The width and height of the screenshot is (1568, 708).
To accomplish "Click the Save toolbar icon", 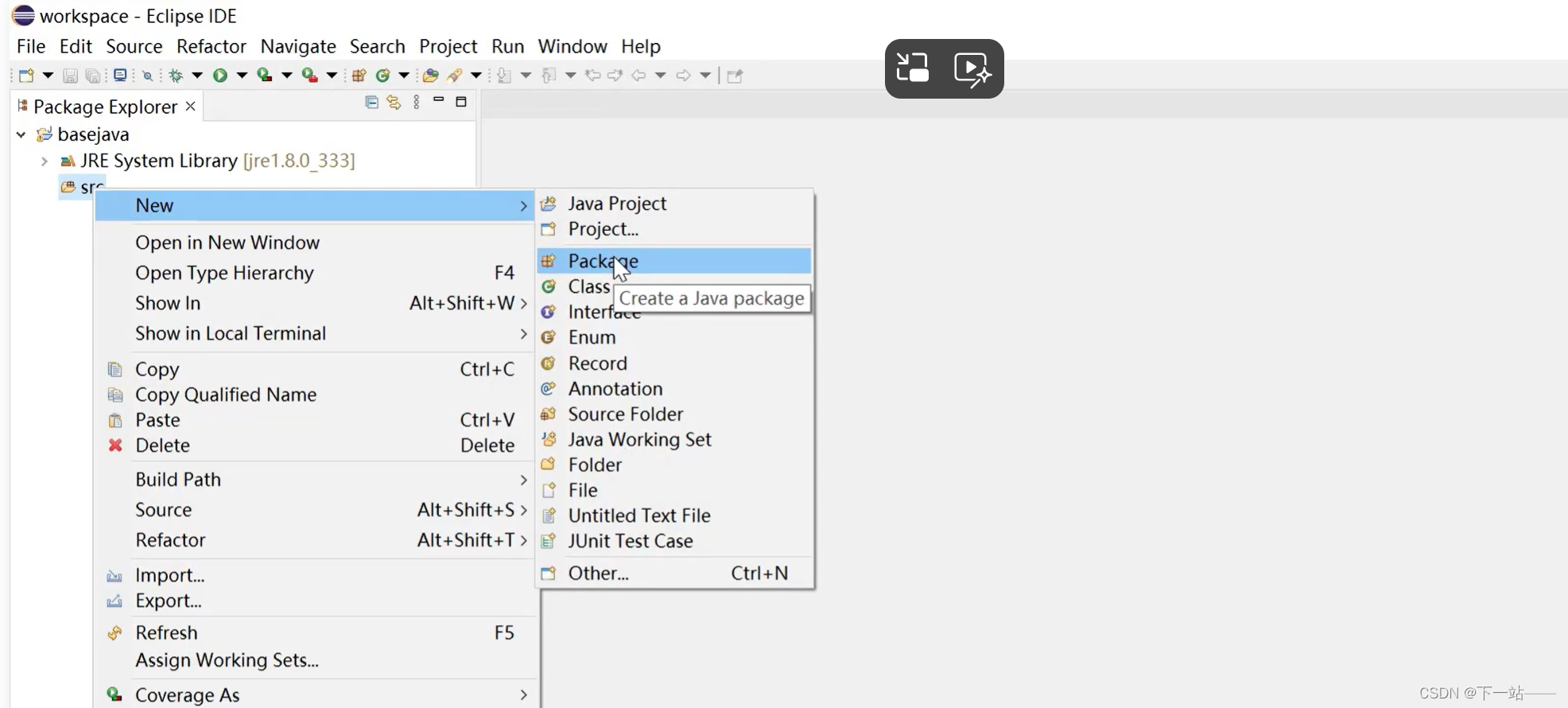I will pyautogui.click(x=70, y=76).
